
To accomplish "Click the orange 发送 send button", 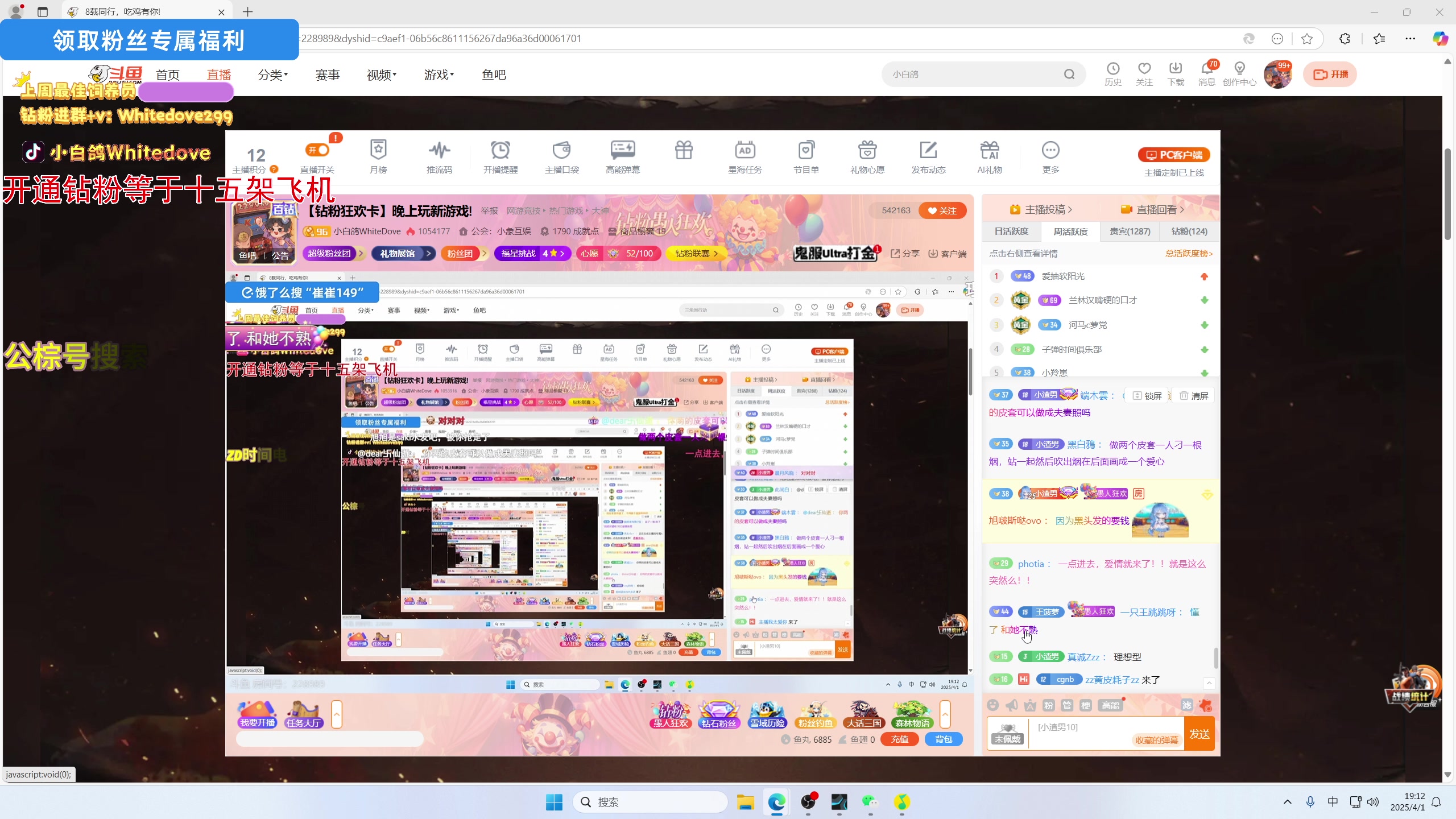I will [1199, 734].
